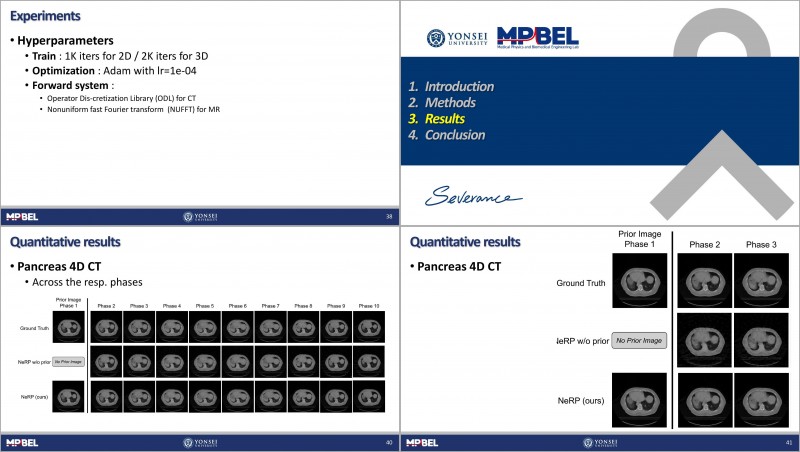Click the 'Hyperparameters' bullet
Viewport: 800px width, 452px height.
tap(65, 40)
